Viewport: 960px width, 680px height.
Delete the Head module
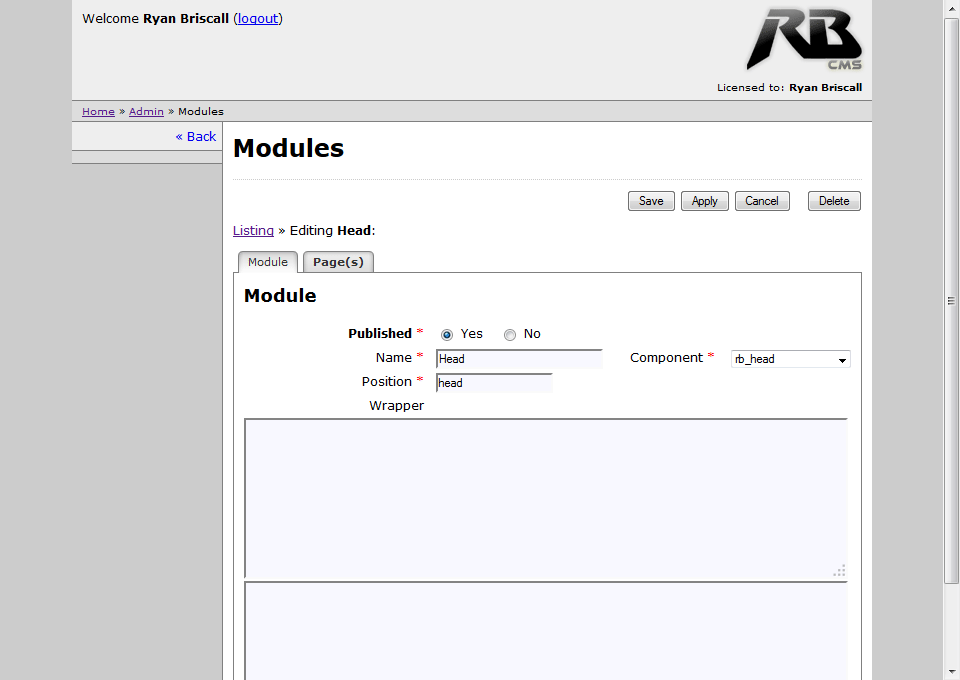coord(833,201)
